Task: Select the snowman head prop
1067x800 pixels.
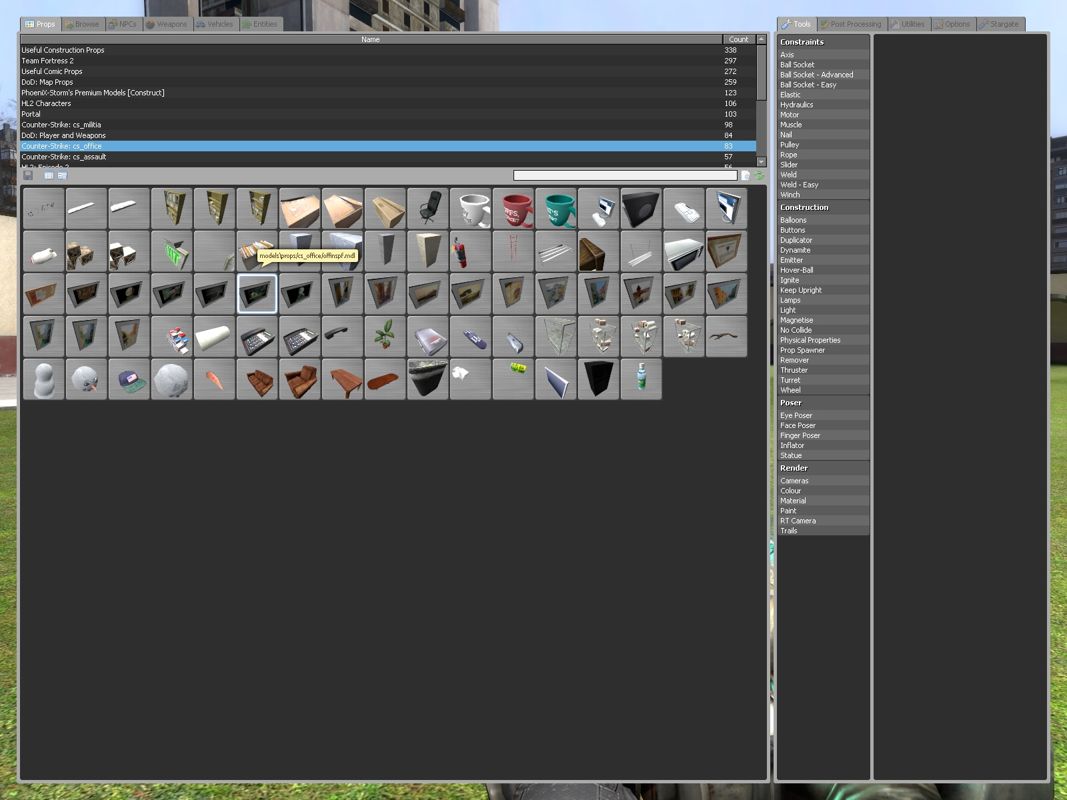Action: click(86, 380)
